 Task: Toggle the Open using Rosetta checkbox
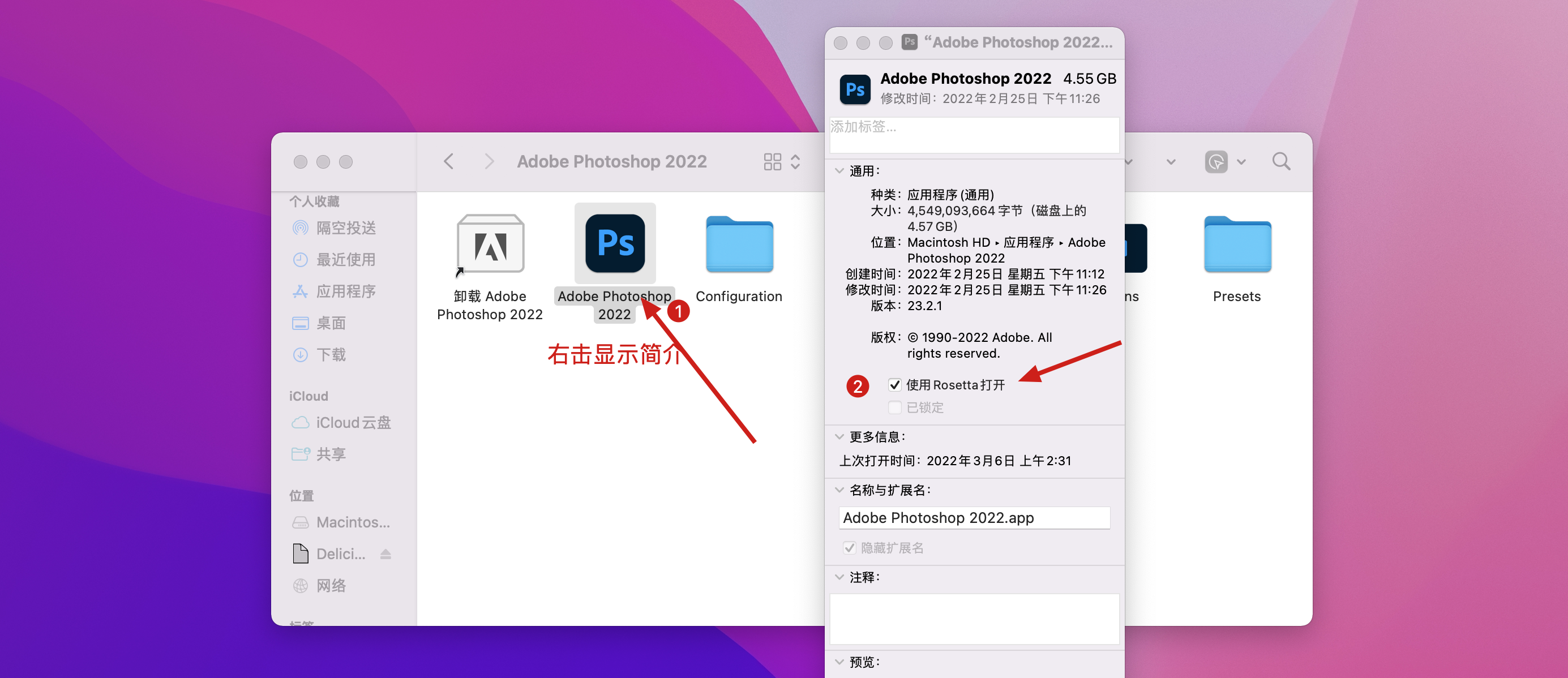[894, 385]
